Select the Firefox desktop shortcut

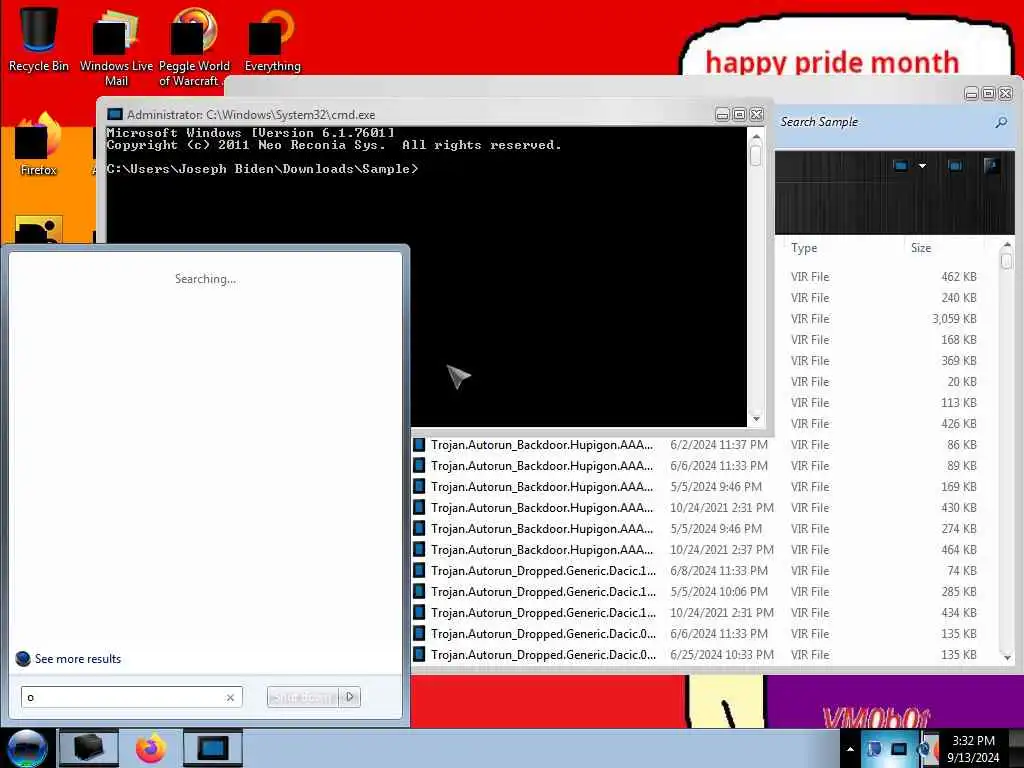(x=38, y=144)
